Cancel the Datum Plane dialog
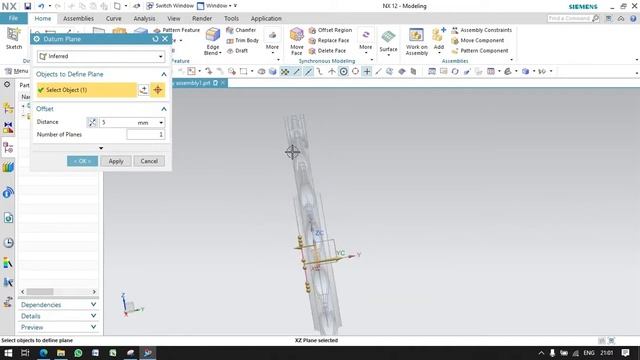This screenshot has height=360, width=640. pos(149,161)
